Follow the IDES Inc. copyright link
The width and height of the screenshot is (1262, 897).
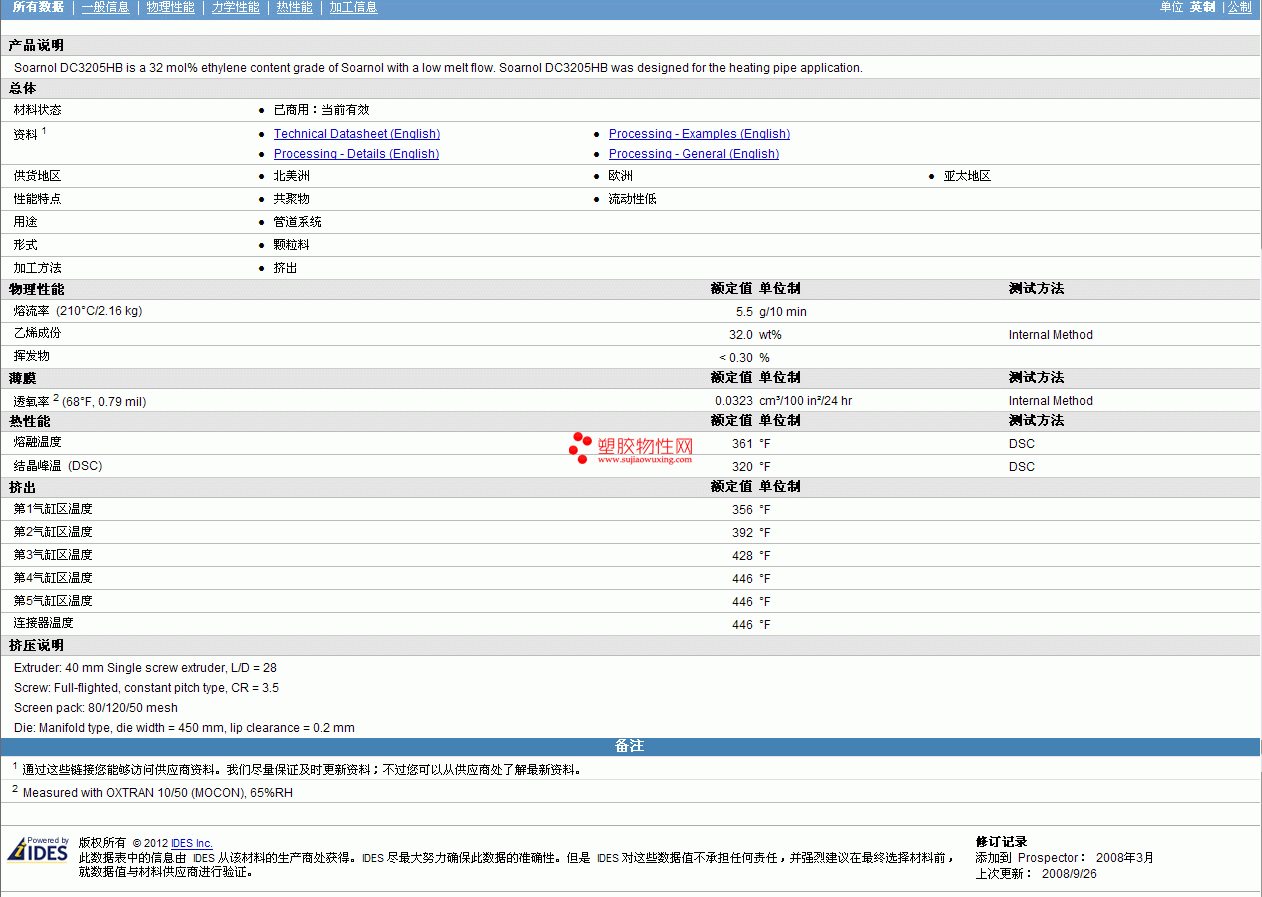[192, 843]
